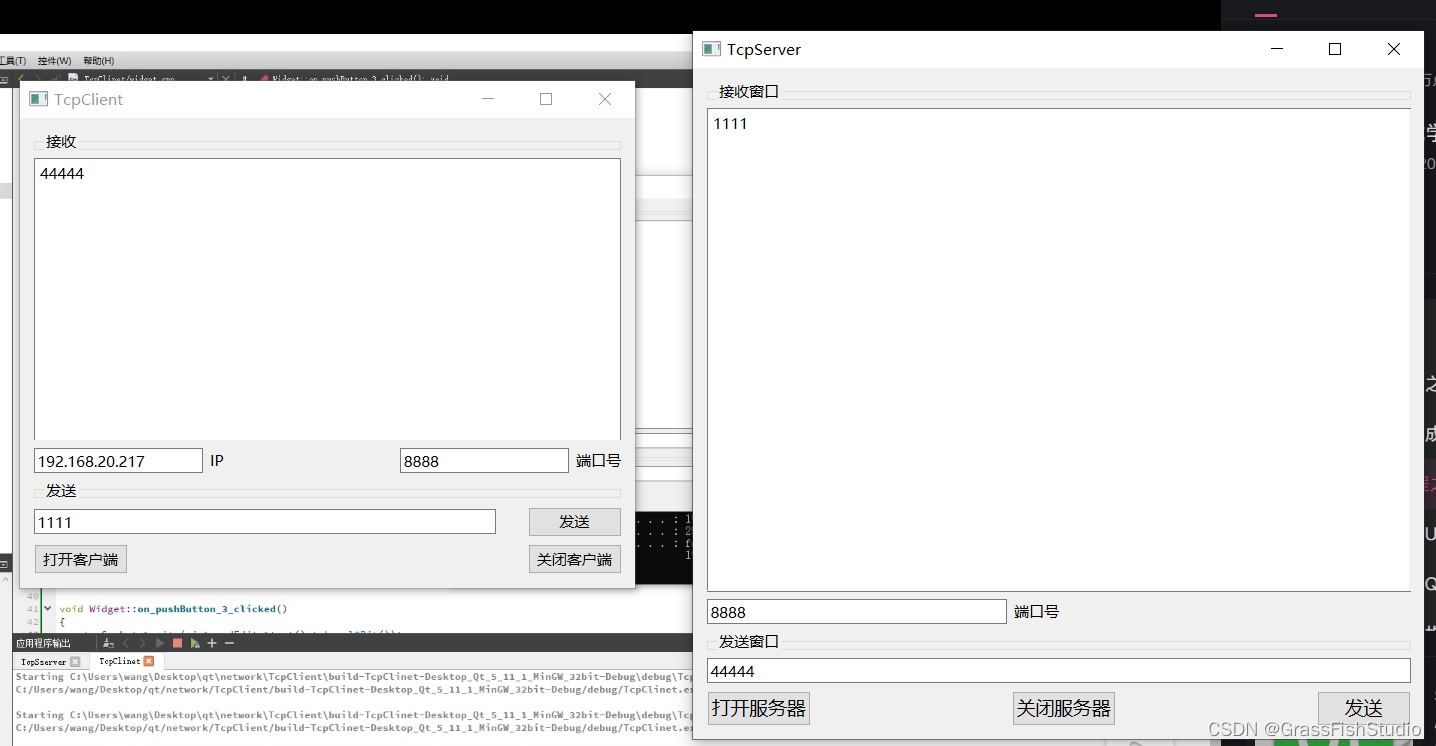Click the run icon in output toolbar
This screenshot has height=746, width=1436.
click(x=159, y=643)
